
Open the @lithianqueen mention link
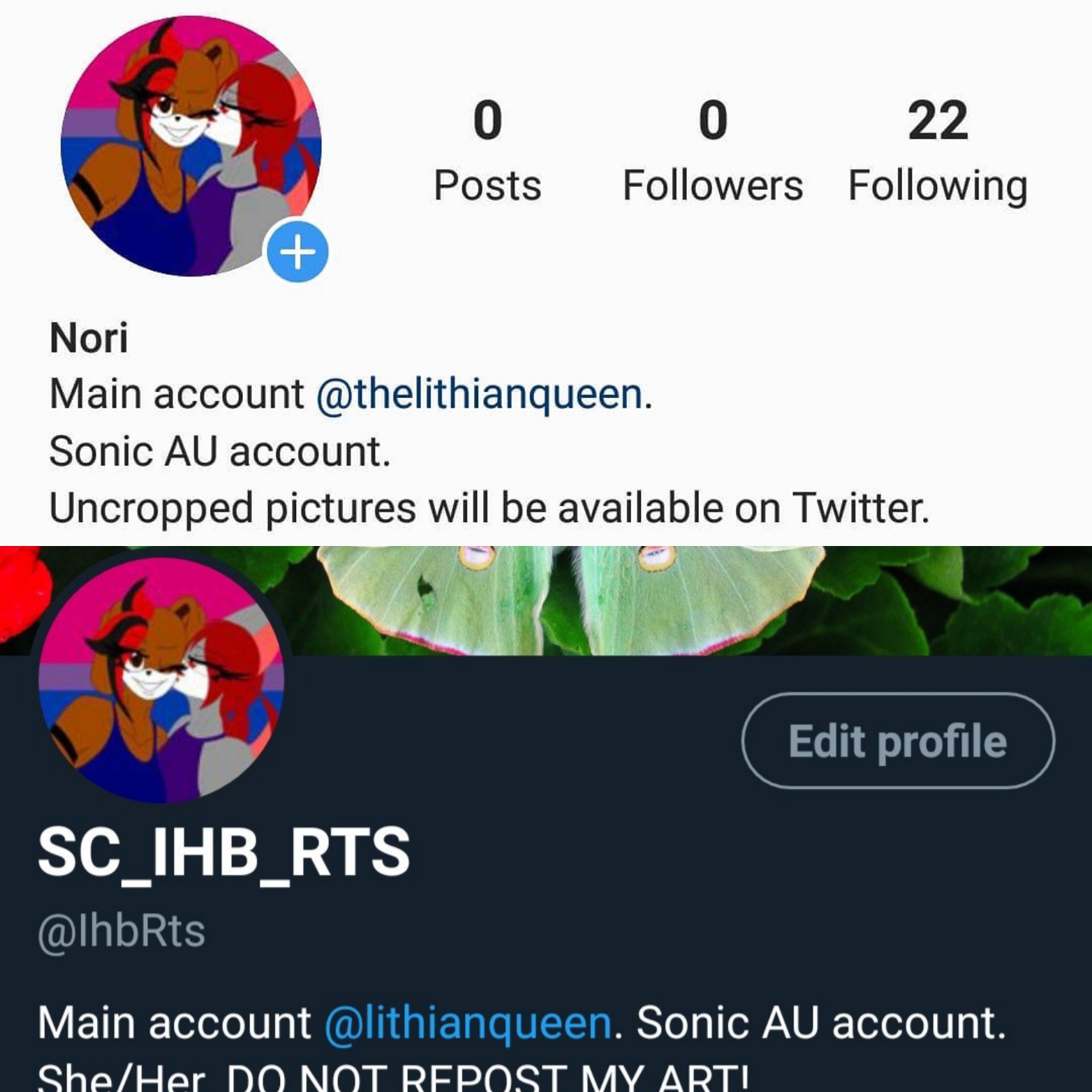point(468,1024)
